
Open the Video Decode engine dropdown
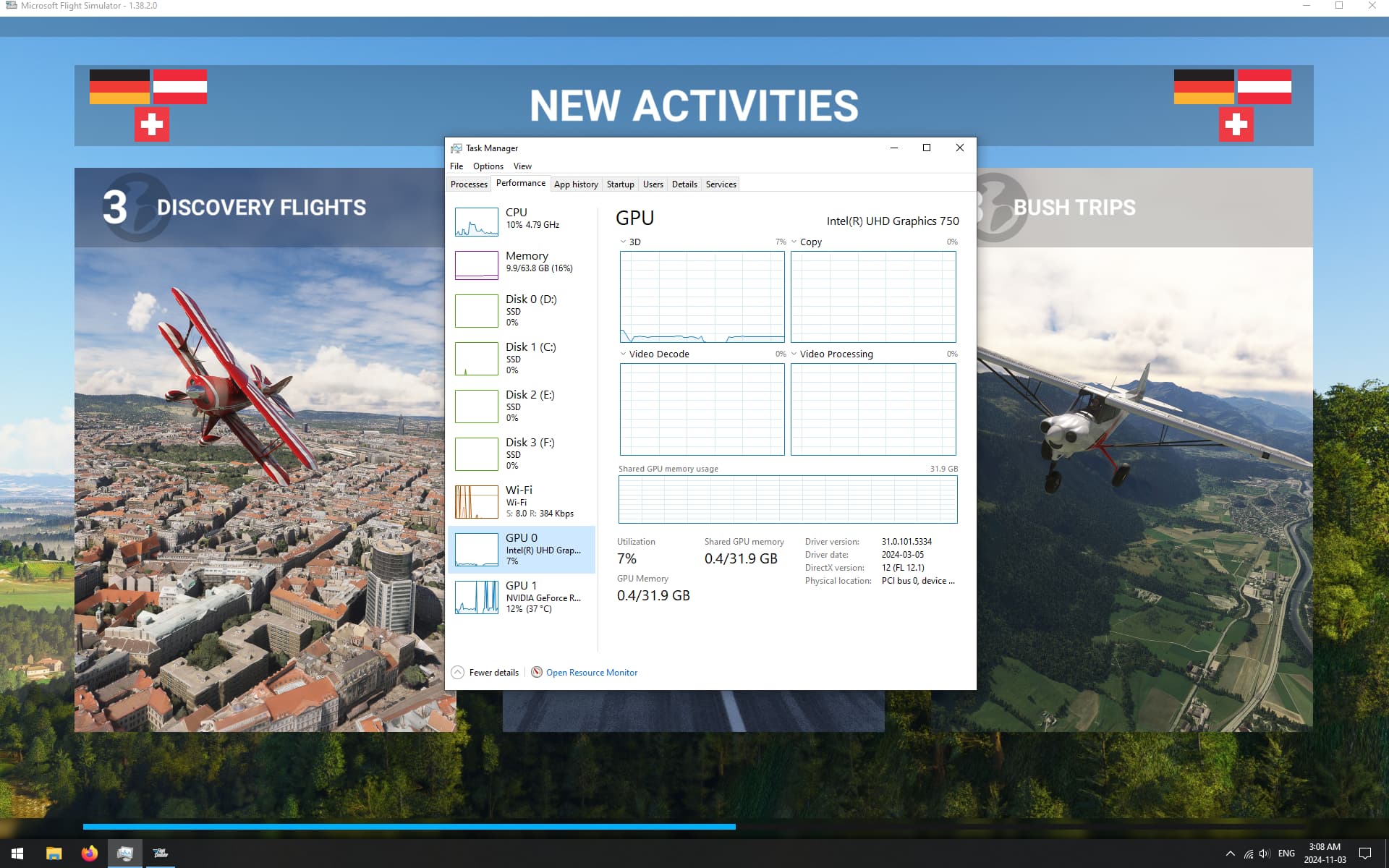[623, 354]
